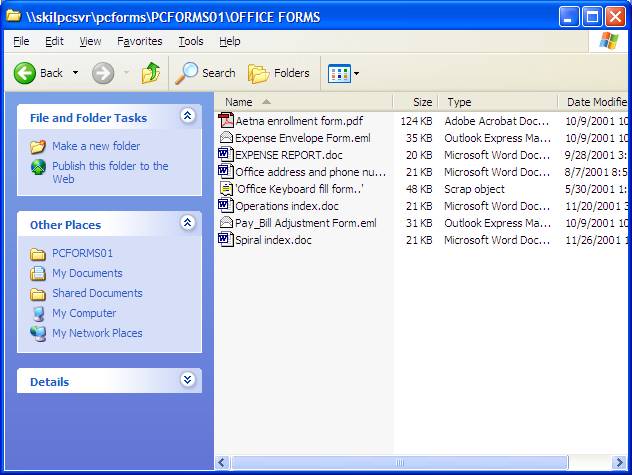Image resolution: width=632 pixels, height=475 pixels.
Task: Collapse the Other Places panel
Action: click(x=187, y=223)
